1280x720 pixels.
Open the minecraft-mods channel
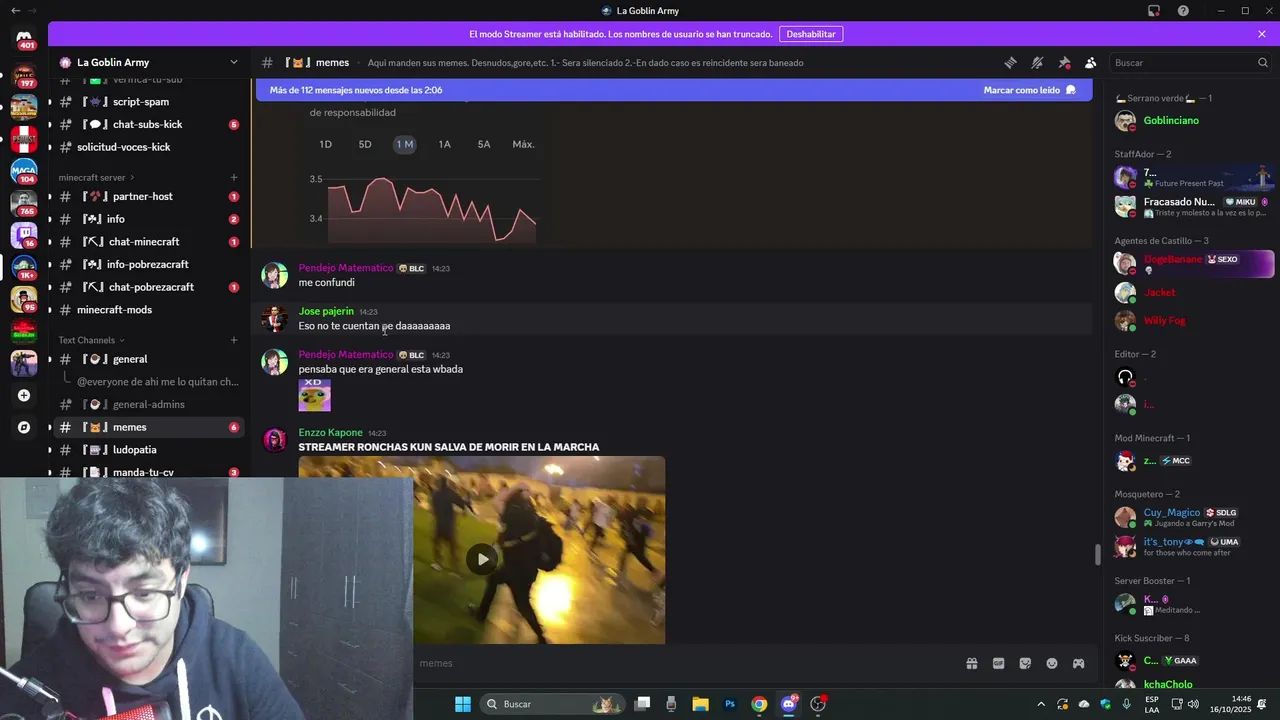coord(149,310)
